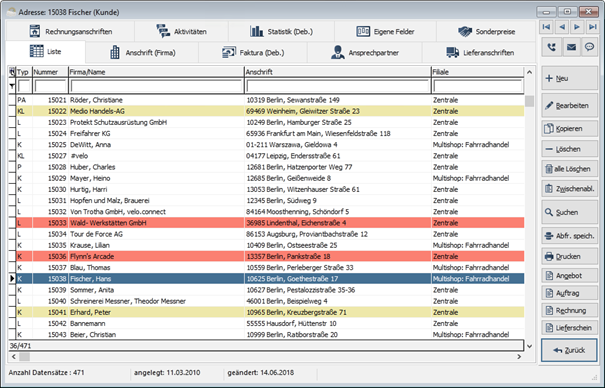Click the horizontal scrollbar right arrow
605x388 pixels.
[x=519, y=357]
